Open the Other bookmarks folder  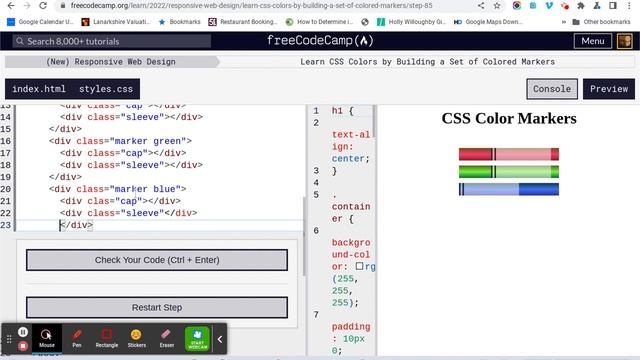[601, 22]
